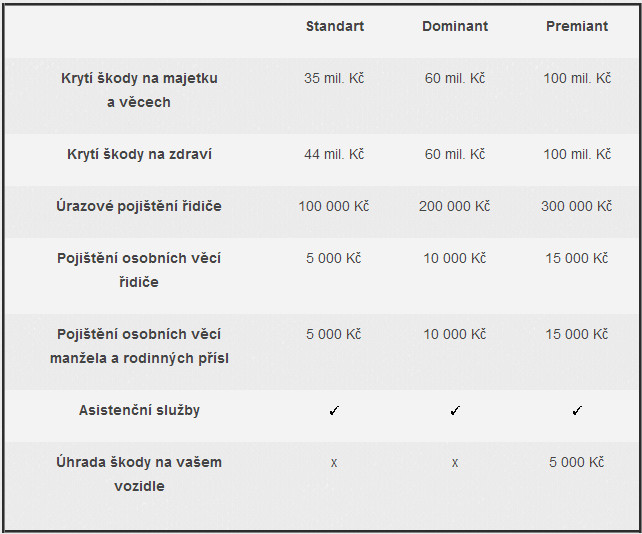This screenshot has width=642, height=534.
Task: Click the Standart Asistenční služby checkmark
Action: click(334, 410)
